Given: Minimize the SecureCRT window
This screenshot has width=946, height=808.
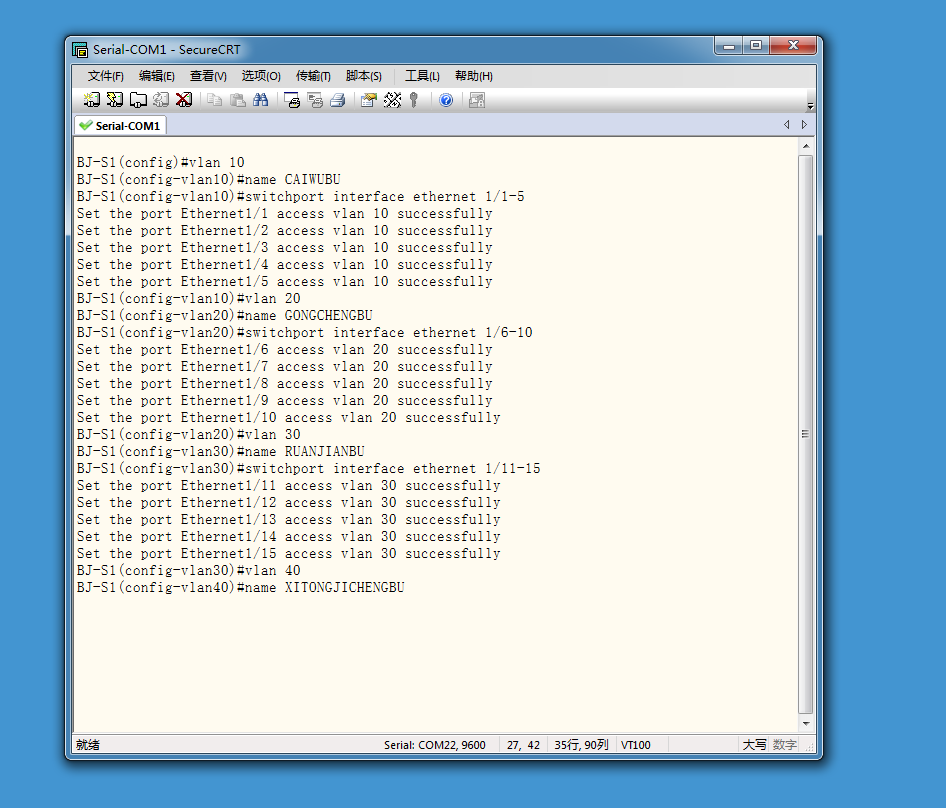Looking at the screenshot, I should (x=729, y=46).
